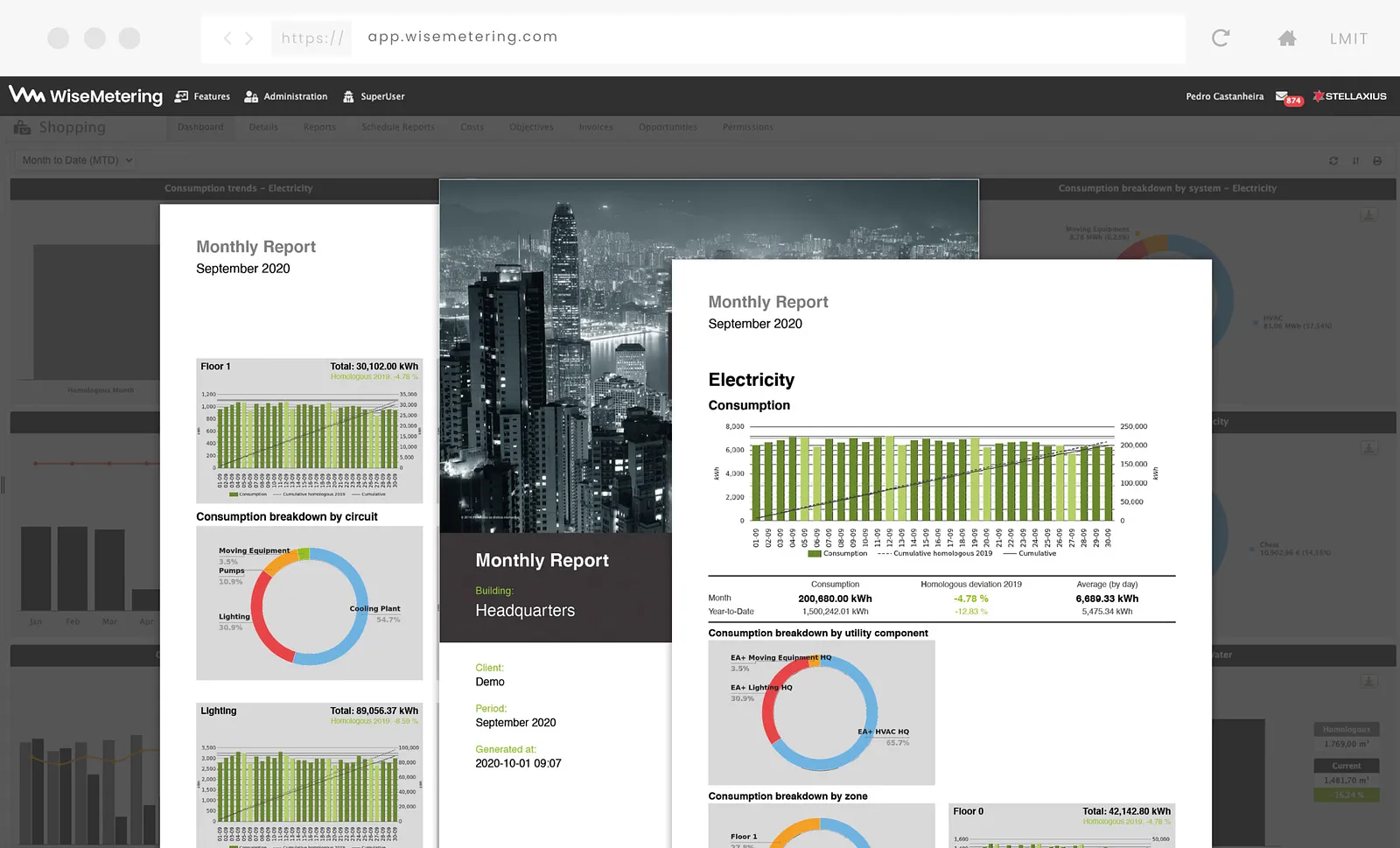Open the browser home page icon

[1287, 38]
